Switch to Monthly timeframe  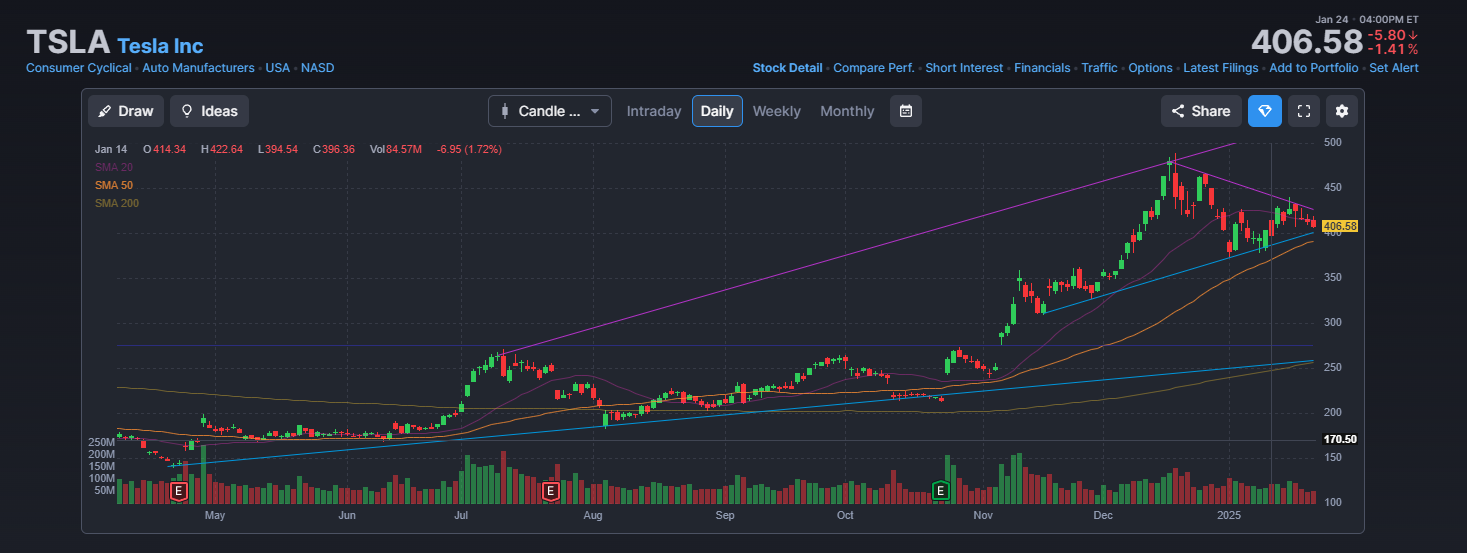point(847,111)
